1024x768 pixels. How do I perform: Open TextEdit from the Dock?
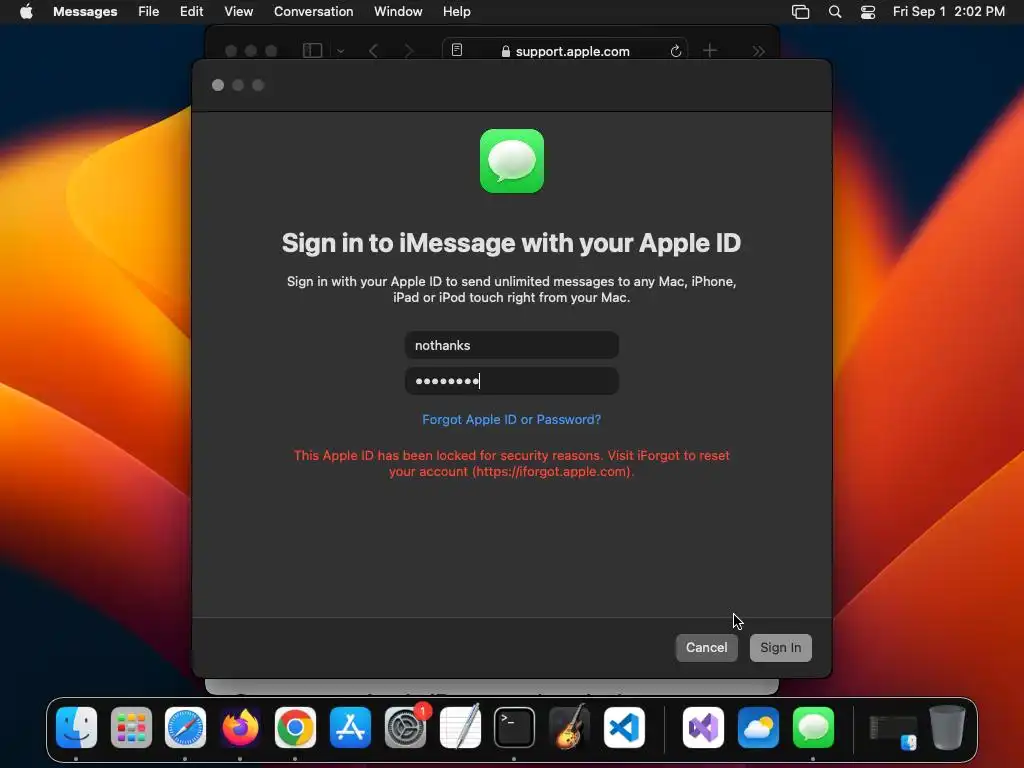460,727
